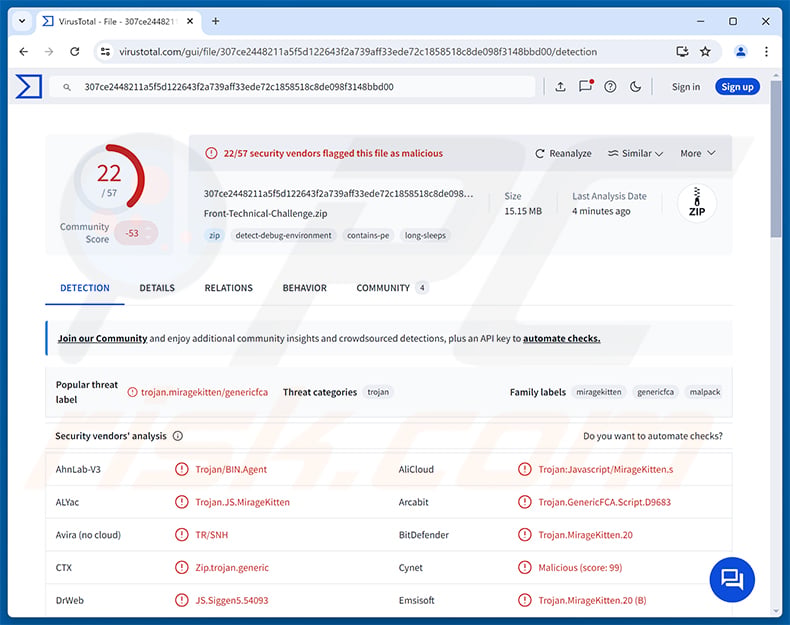Click the contains-pe tag
Image resolution: width=790 pixels, height=625 pixels.
pyautogui.click(x=368, y=235)
